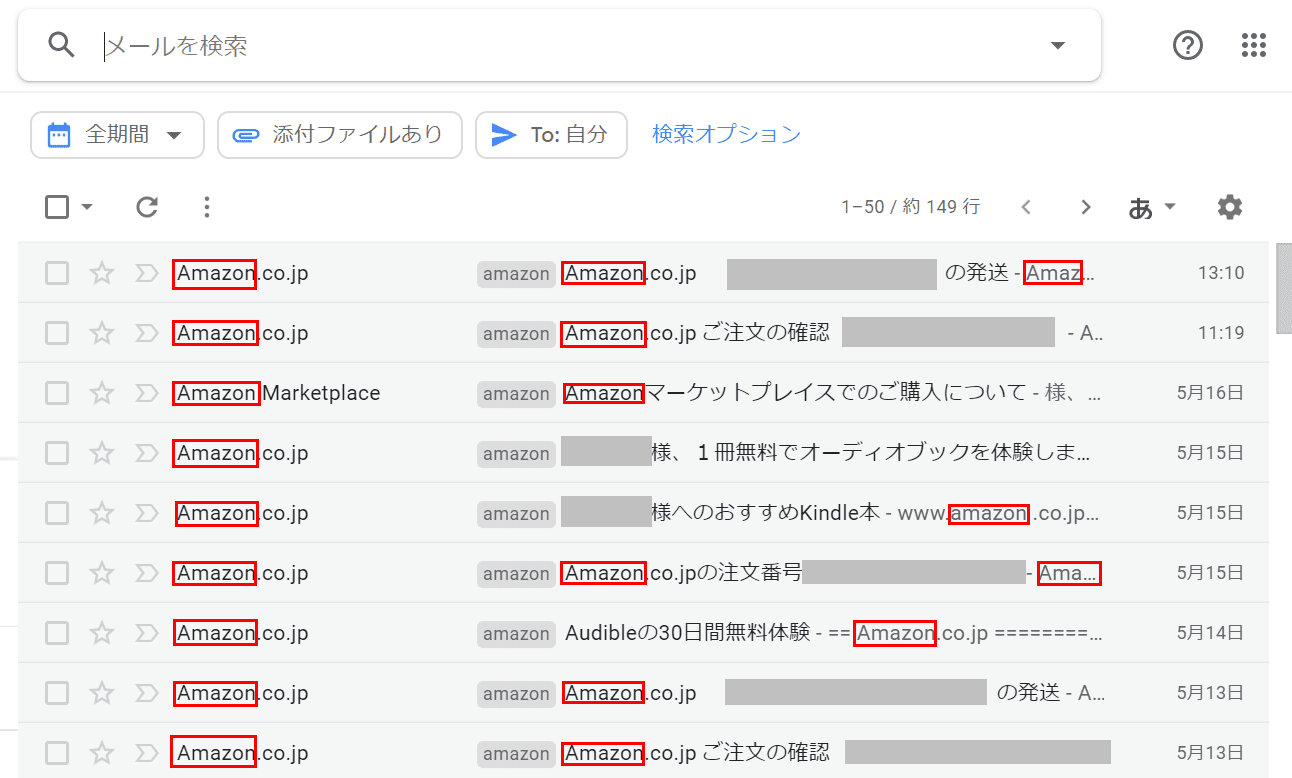Open the あ input tools dropdown
Screen dimensions: 1292x778
pyautogui.click(x=1152, y=207)
